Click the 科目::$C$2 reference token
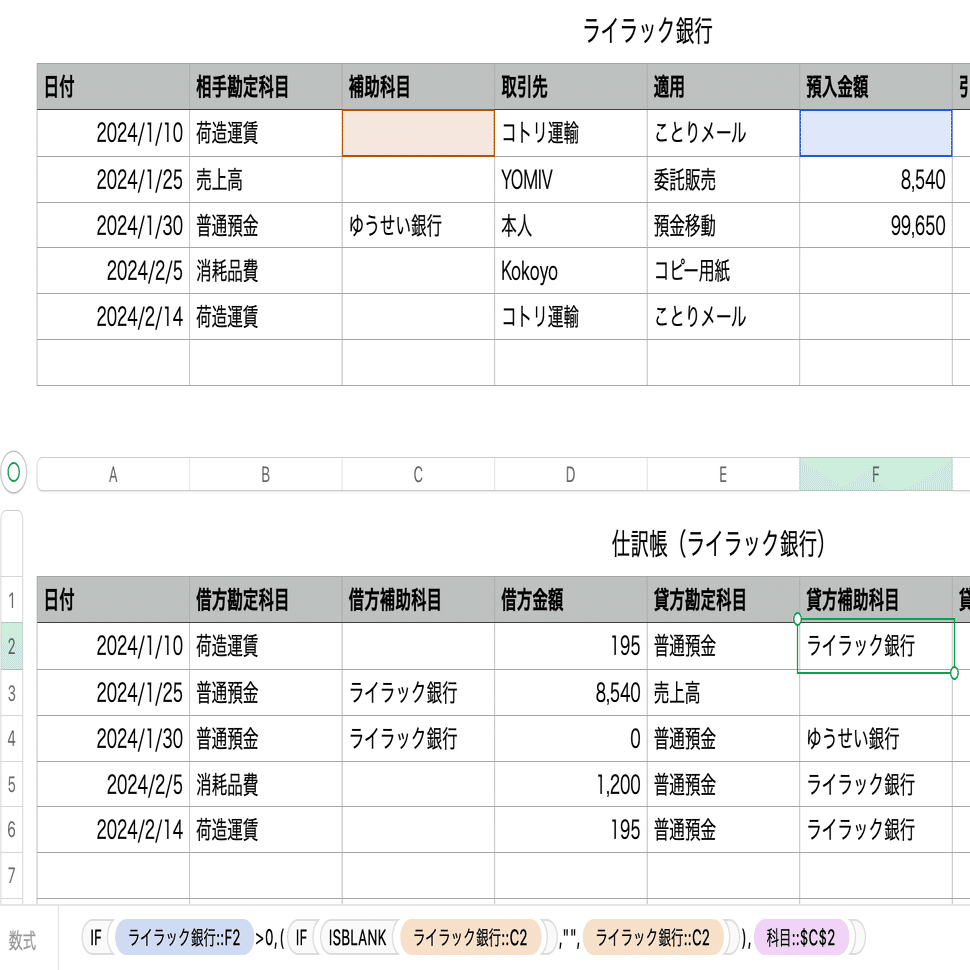Viewport: 970px width, 970px height. (806, 938)
